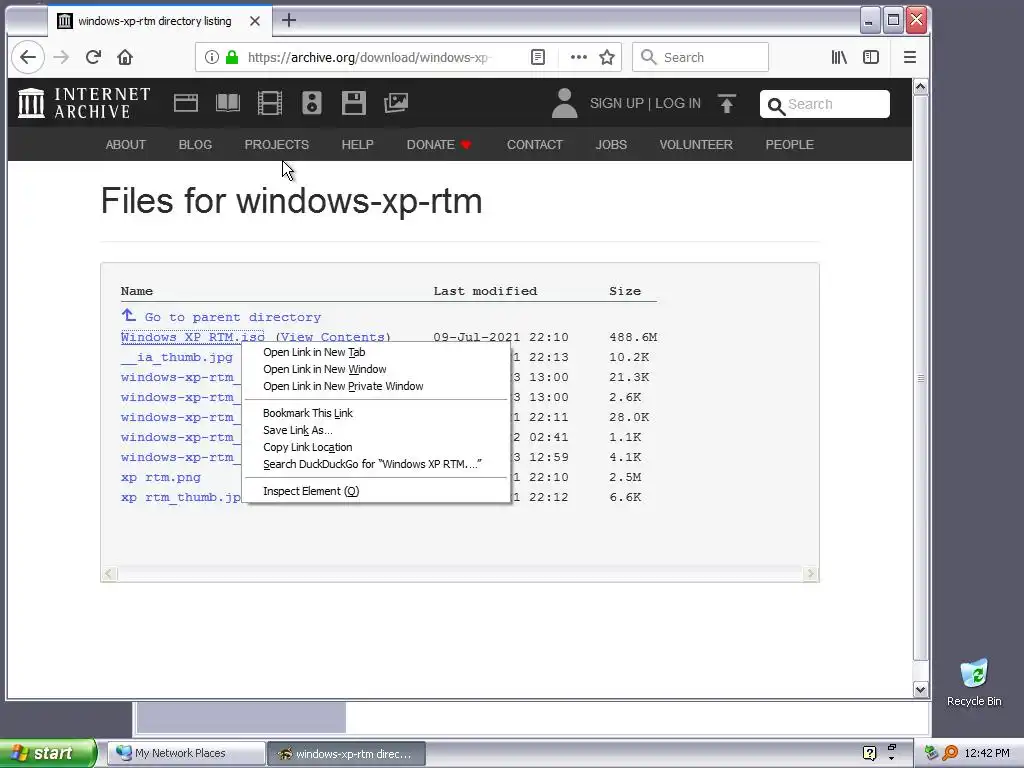The height and width of the screenshot is (768, 1024).
Task: Click the Internet Archive logo
Action: [x=84, y=103]
